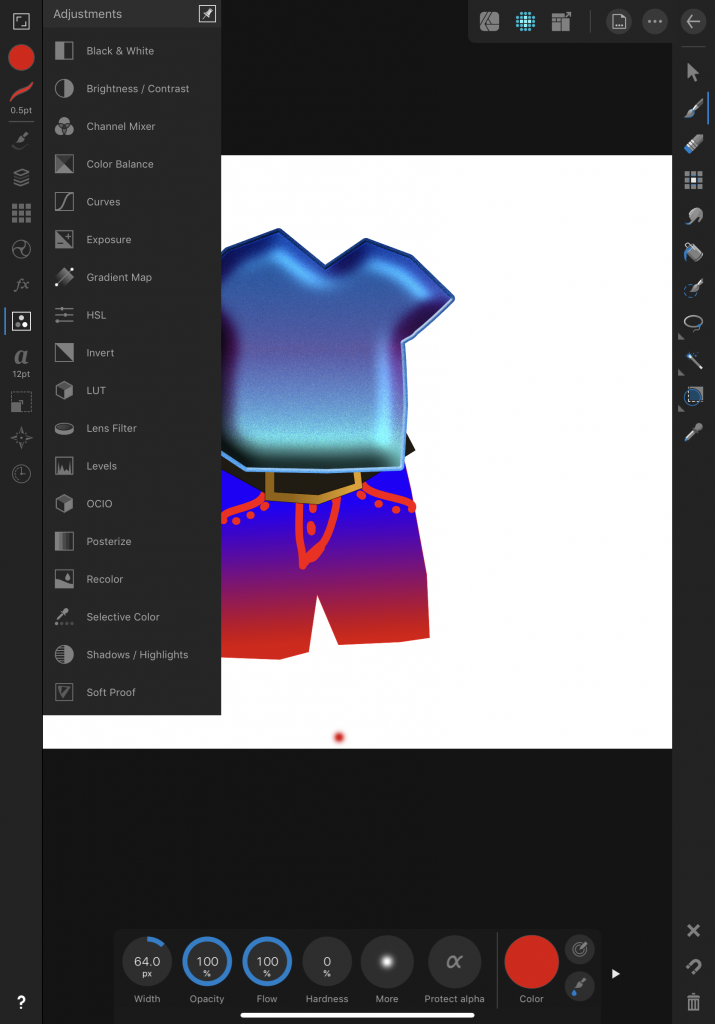This screenshot has width=715, height=1024.
Task: Select the Move tool arrow
Action: click(x=693, y=72)
